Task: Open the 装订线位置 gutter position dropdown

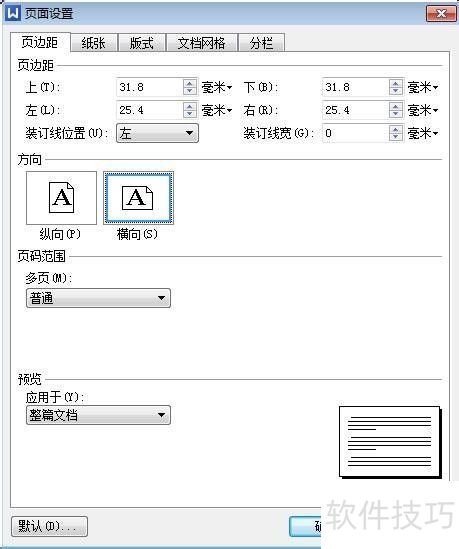Action: click(157, 133)
